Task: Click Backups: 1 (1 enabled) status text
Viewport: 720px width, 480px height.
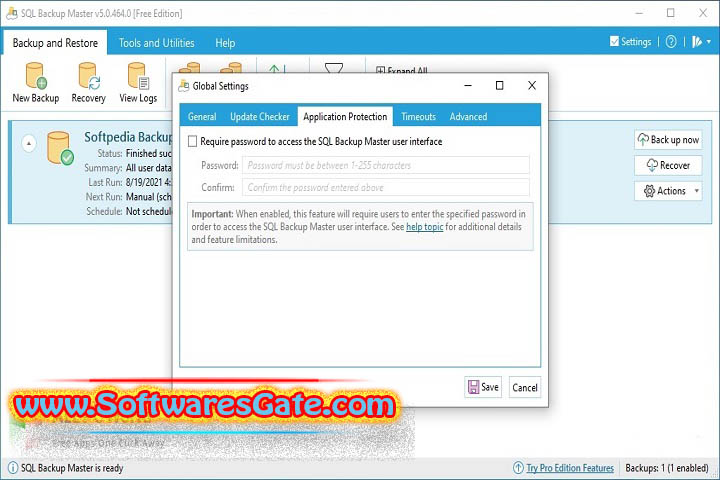Action: (x=667, y=468)
